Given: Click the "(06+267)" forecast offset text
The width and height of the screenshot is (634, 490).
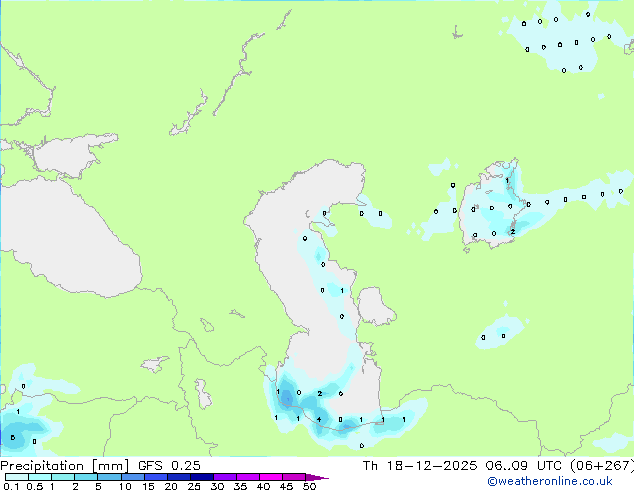Looking at the screenshot, I should [602, 466].
